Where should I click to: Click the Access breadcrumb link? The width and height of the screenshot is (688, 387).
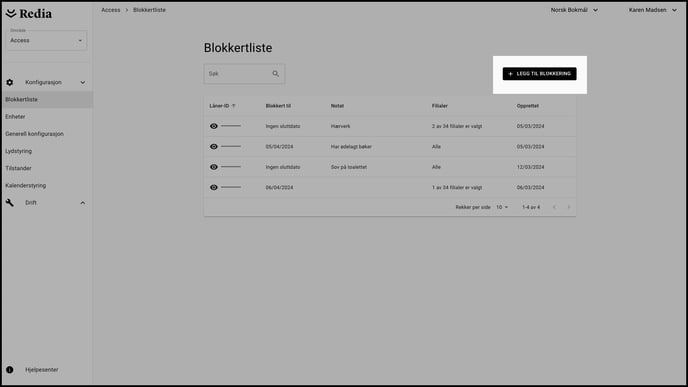(111, 10)
